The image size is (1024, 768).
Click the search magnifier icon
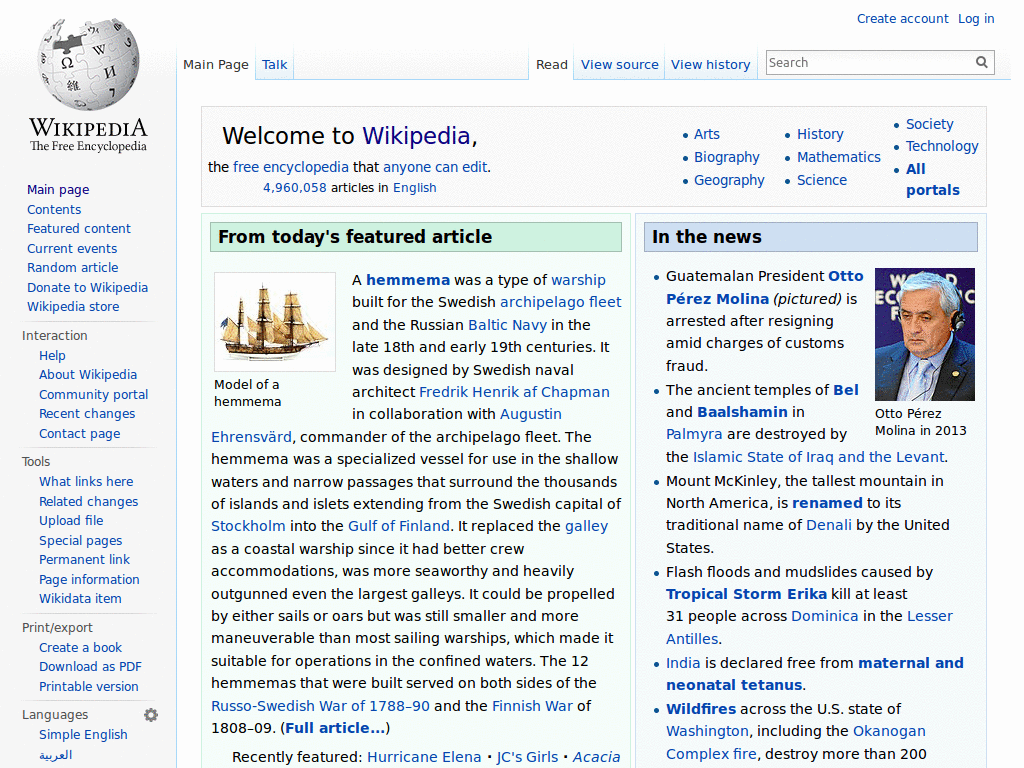982,62
